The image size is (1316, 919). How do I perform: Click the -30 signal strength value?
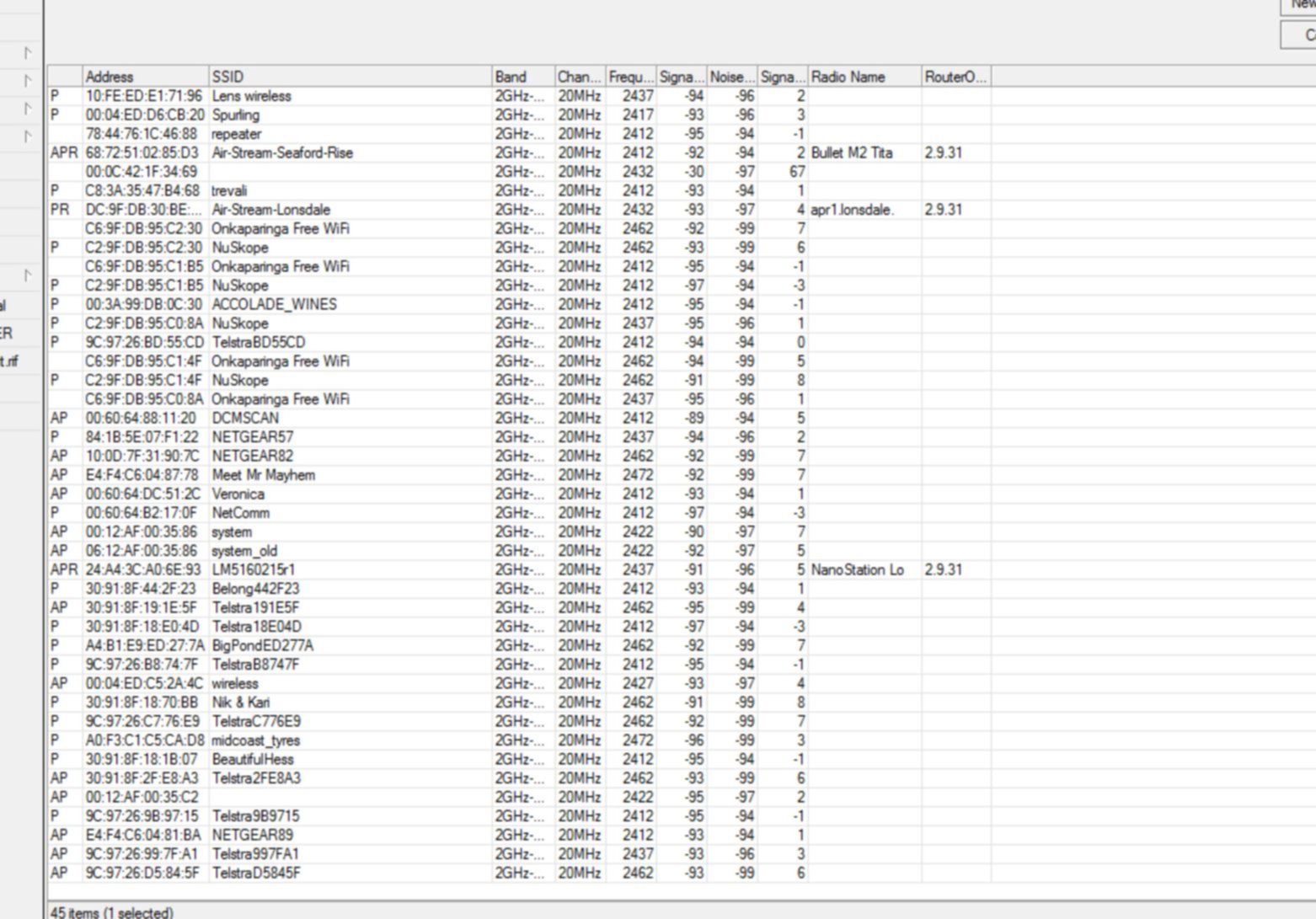693,172
